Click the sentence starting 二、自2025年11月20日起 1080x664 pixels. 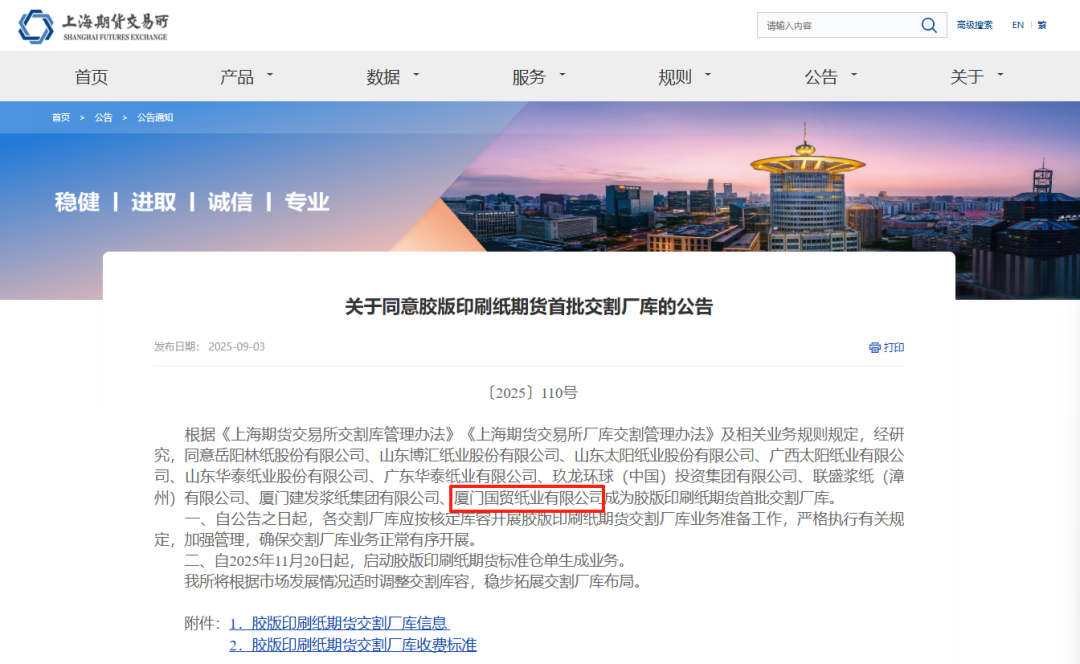[x=405, y=561]
